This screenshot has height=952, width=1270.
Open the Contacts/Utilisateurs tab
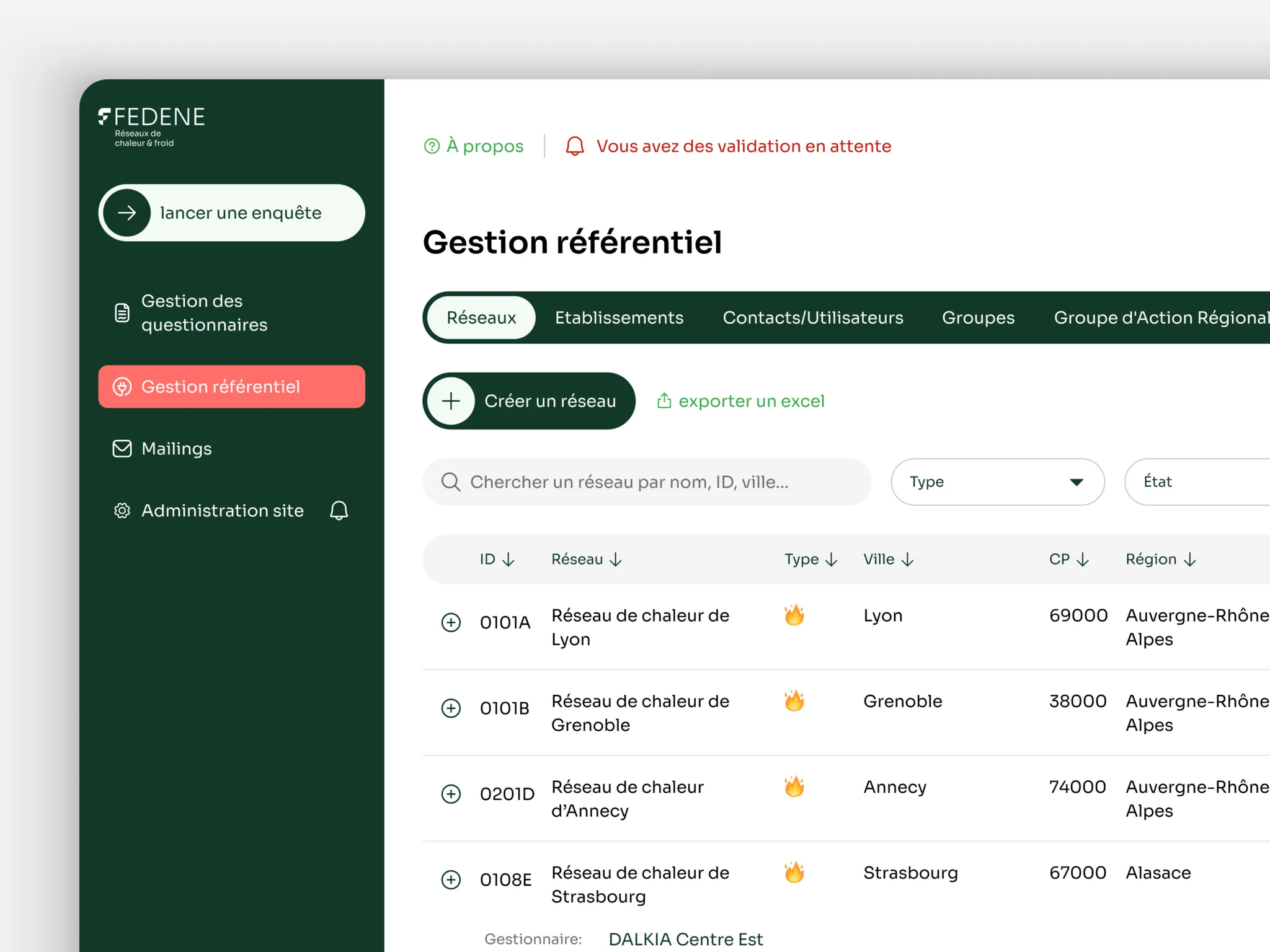click(x=813, y=317)
